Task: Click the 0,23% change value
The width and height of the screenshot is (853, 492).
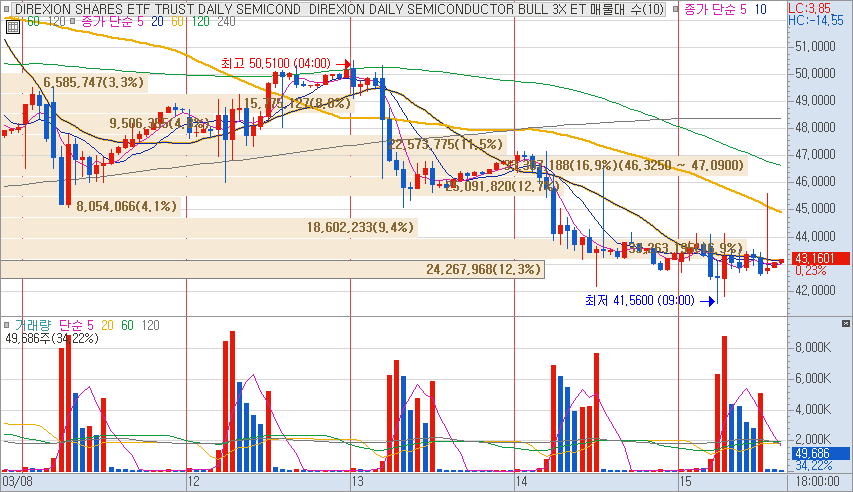Action: click(810, 270)
